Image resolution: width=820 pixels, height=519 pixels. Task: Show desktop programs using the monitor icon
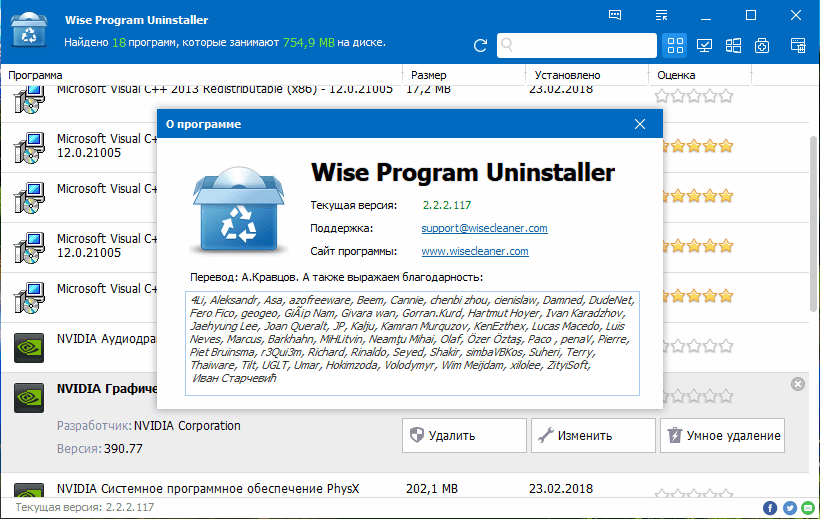coord(705,45)
